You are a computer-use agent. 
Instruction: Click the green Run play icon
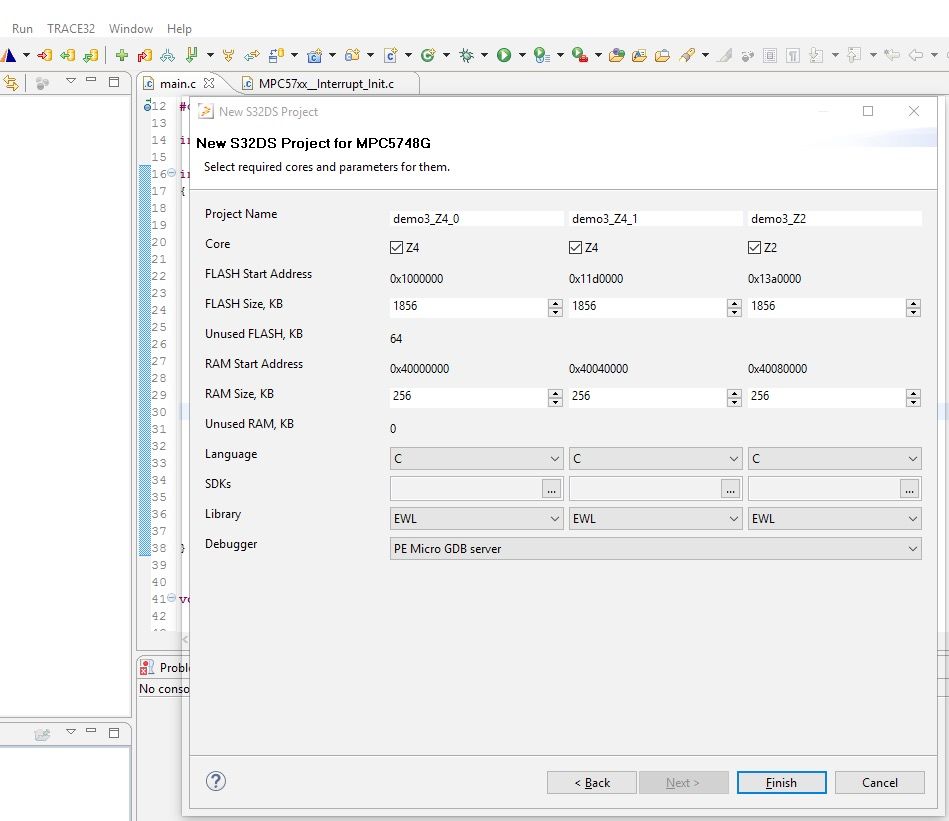(x=504, y=56)
